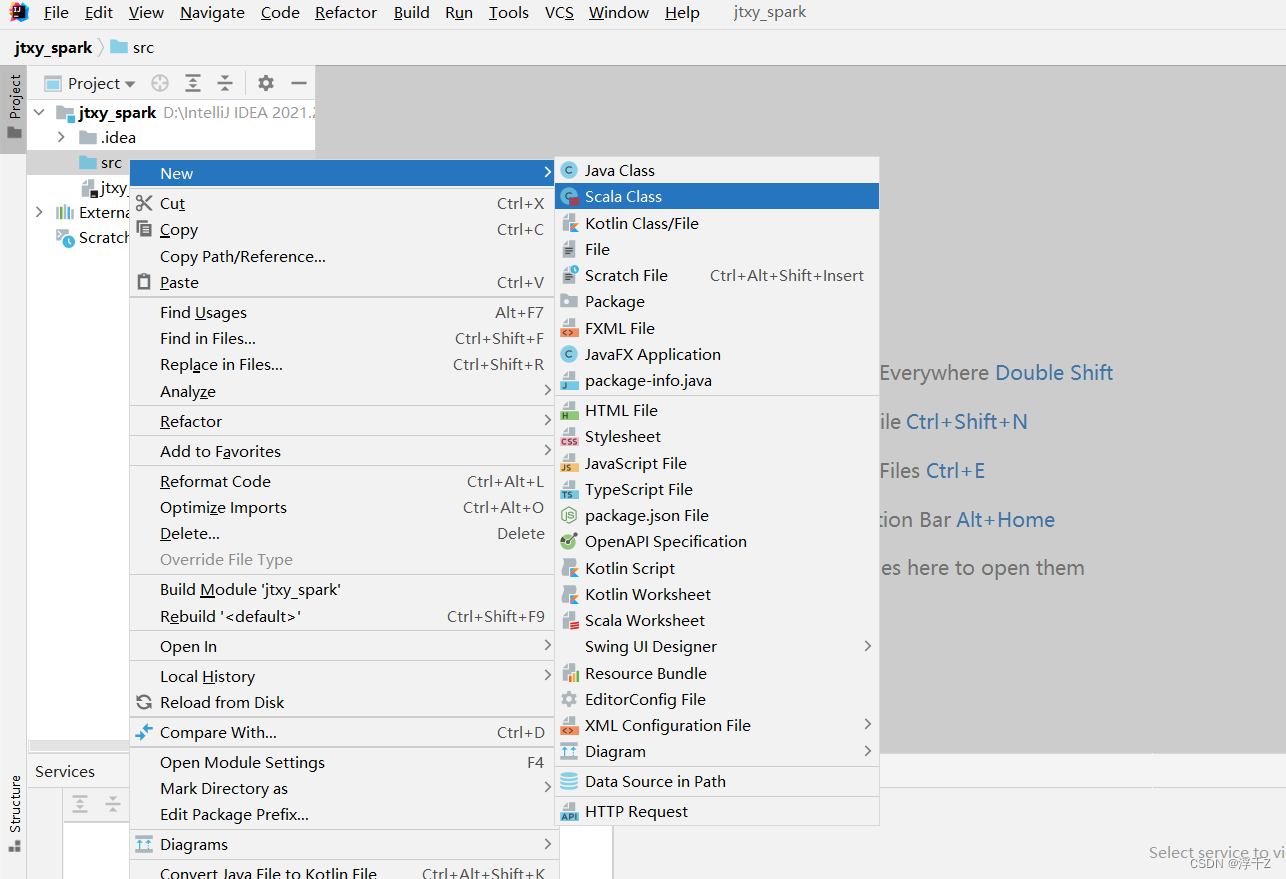
Task: Select Build Module 'jtxy_spark'
Action: coord(343,590)
